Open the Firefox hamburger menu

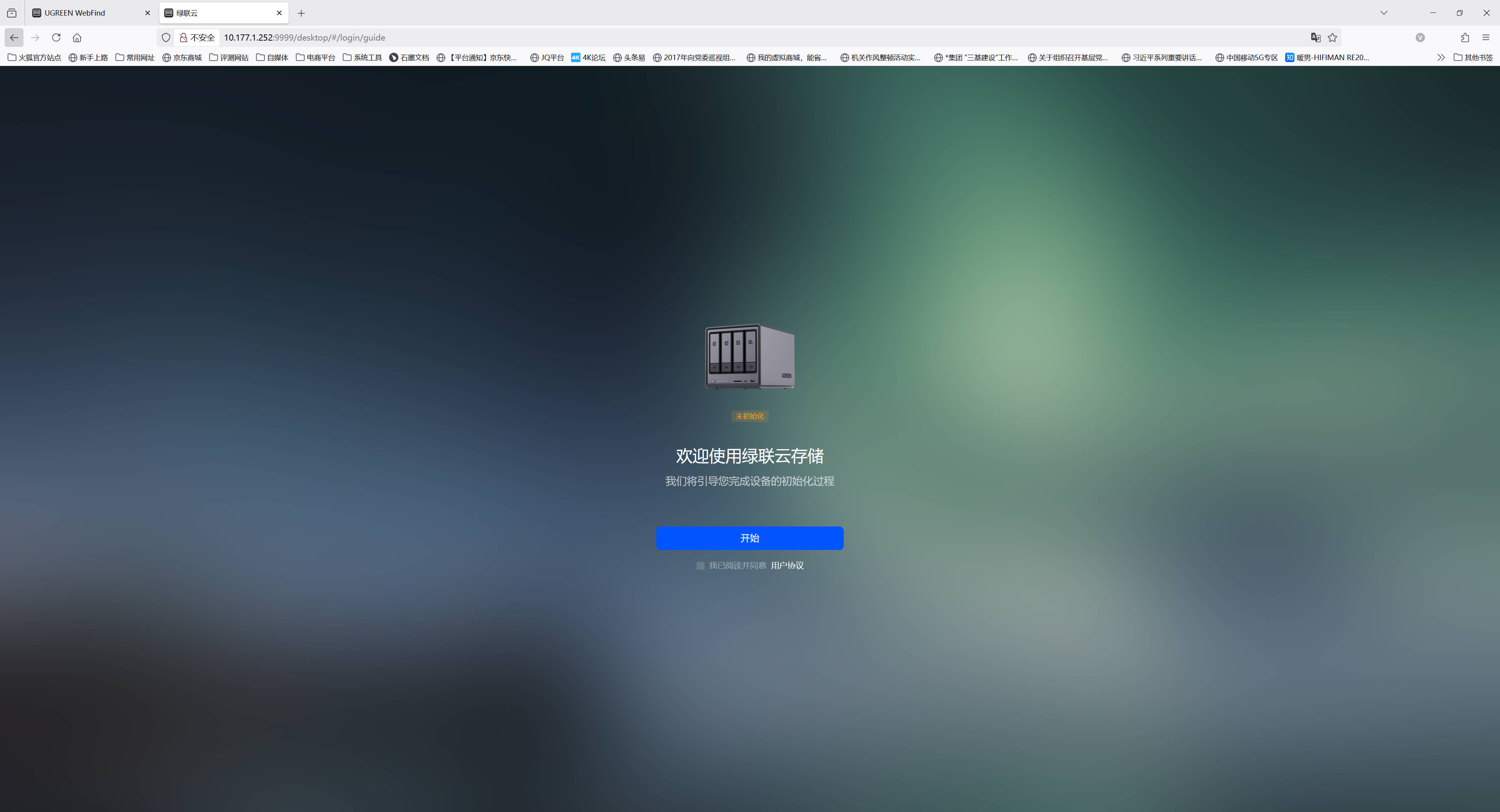click(1486, 37)
